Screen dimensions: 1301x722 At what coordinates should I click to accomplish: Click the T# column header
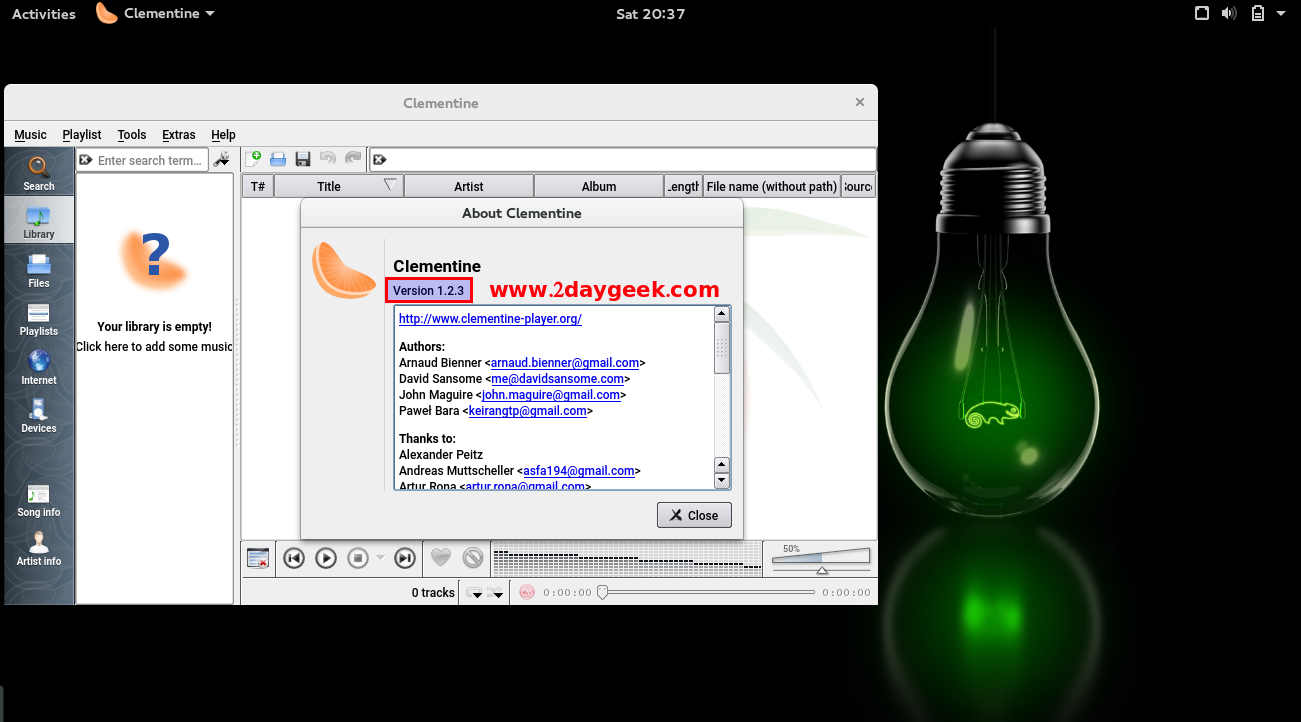pyautogui.click(x=258, y=186)
